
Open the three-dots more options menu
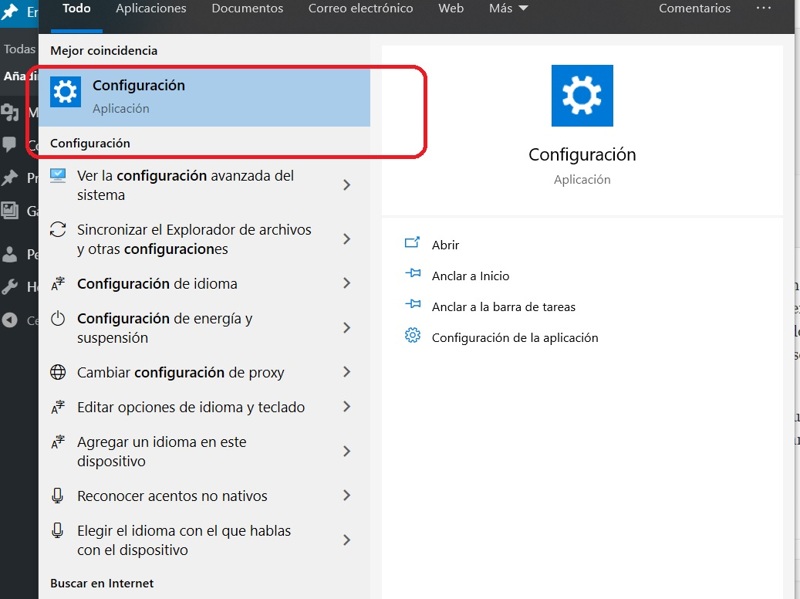(763, 9)
